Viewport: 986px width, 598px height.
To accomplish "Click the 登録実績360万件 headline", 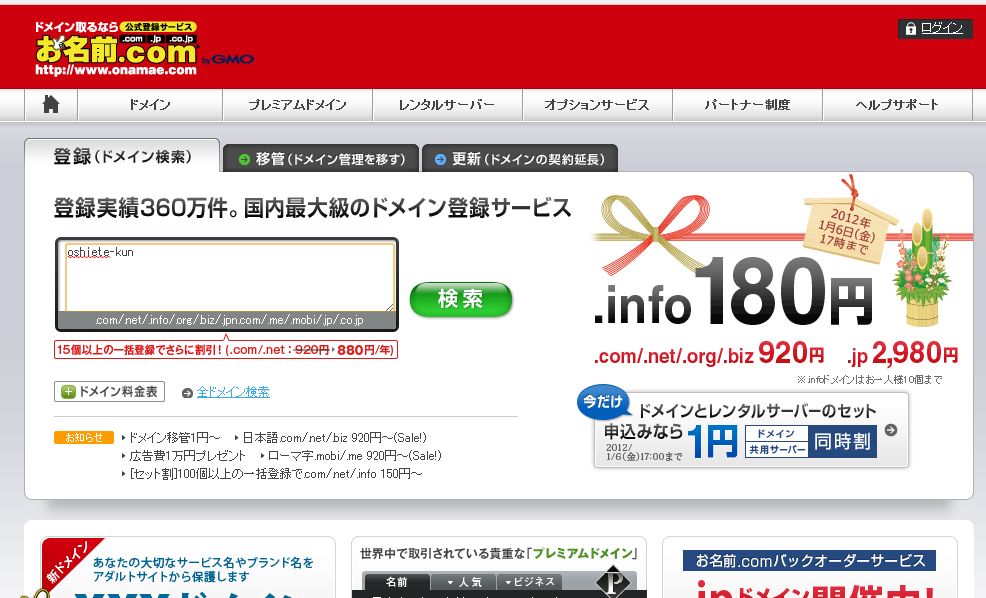I will click(312, 208).
